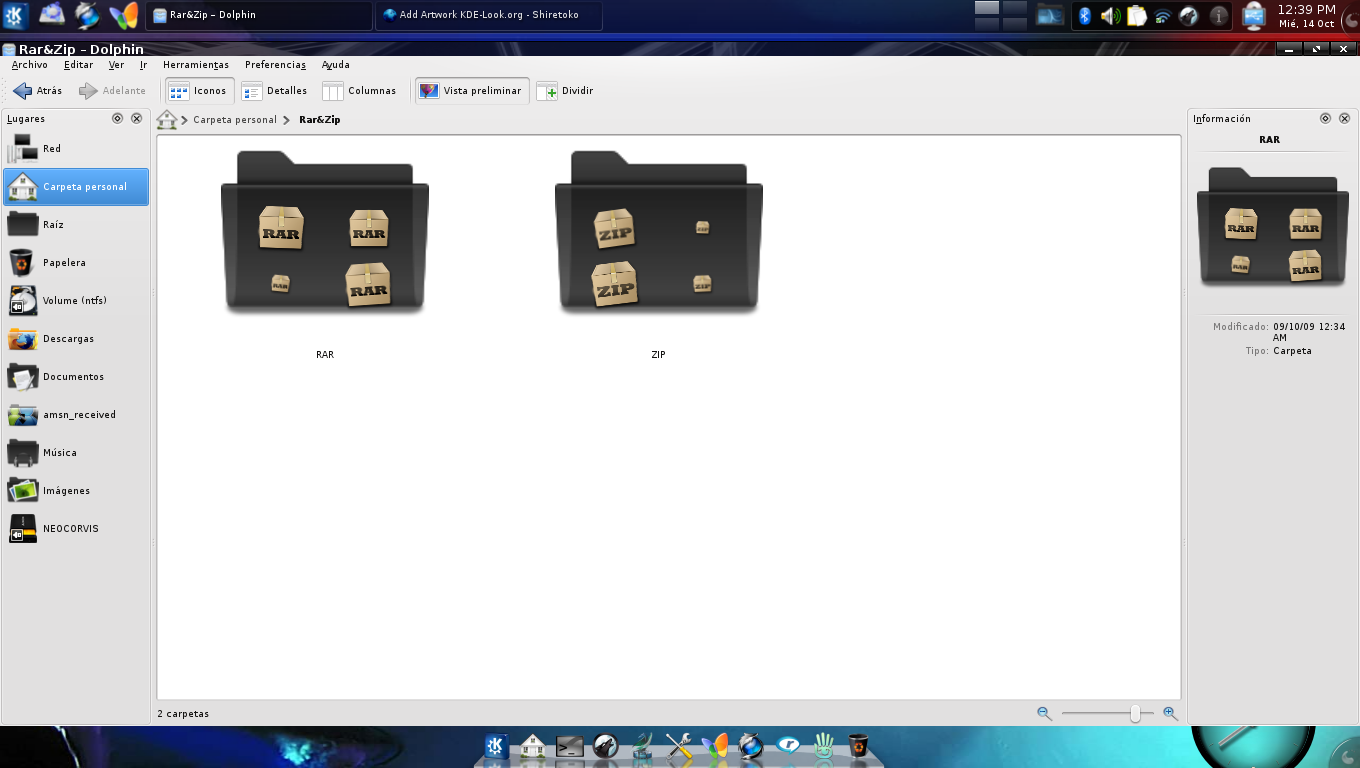1360x768 pixels.
Task: Open the Preferencias menu
Action: 275,65
